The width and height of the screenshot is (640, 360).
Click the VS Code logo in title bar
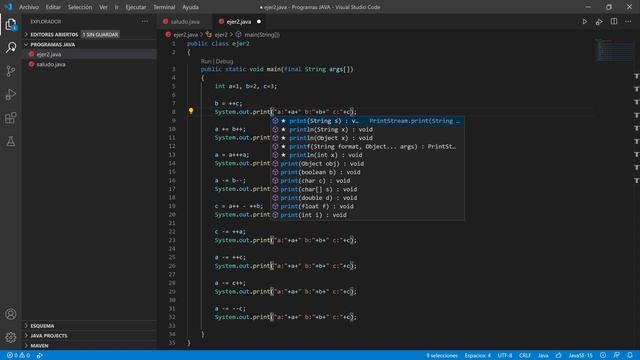coord(8,7)
